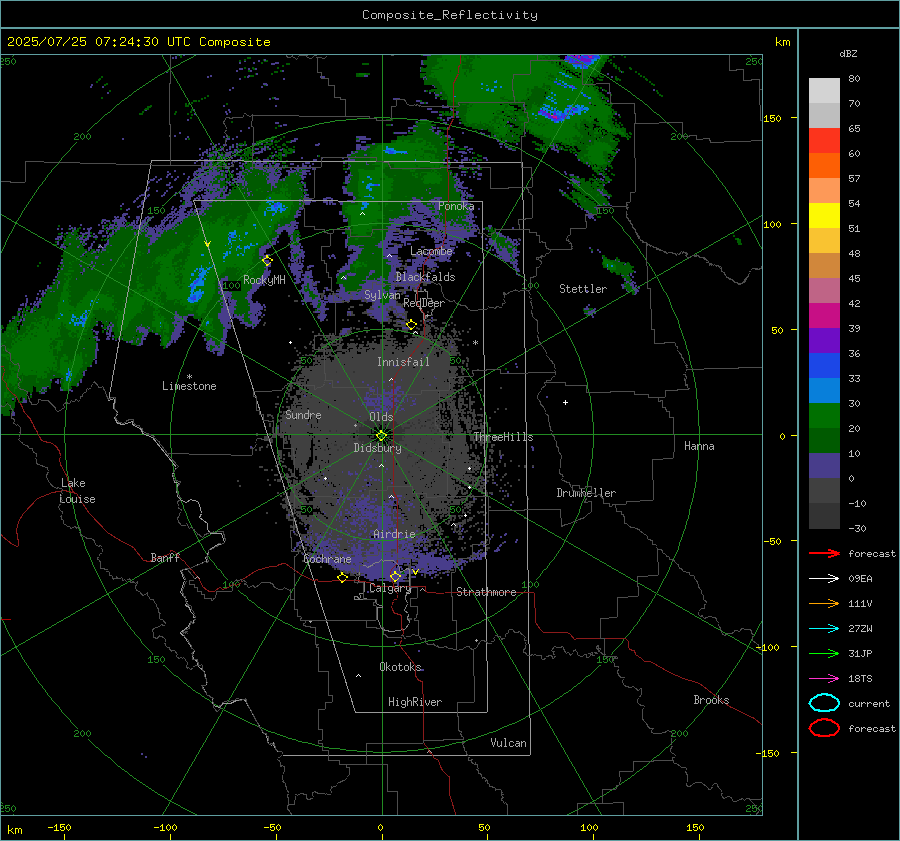The height and width of the screenshot is (841, 900).
Task: Click the Airdrie label
Action: [x=394, y=534]
